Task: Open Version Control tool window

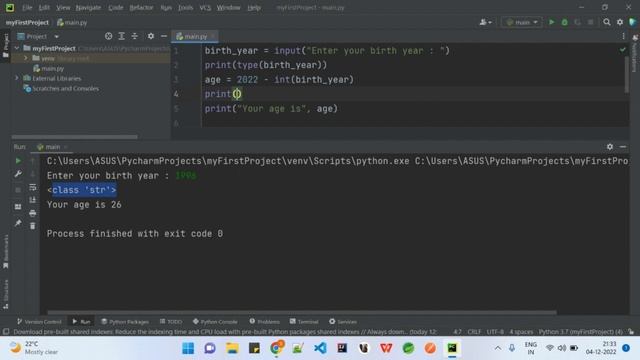Action: pos(39,322)
